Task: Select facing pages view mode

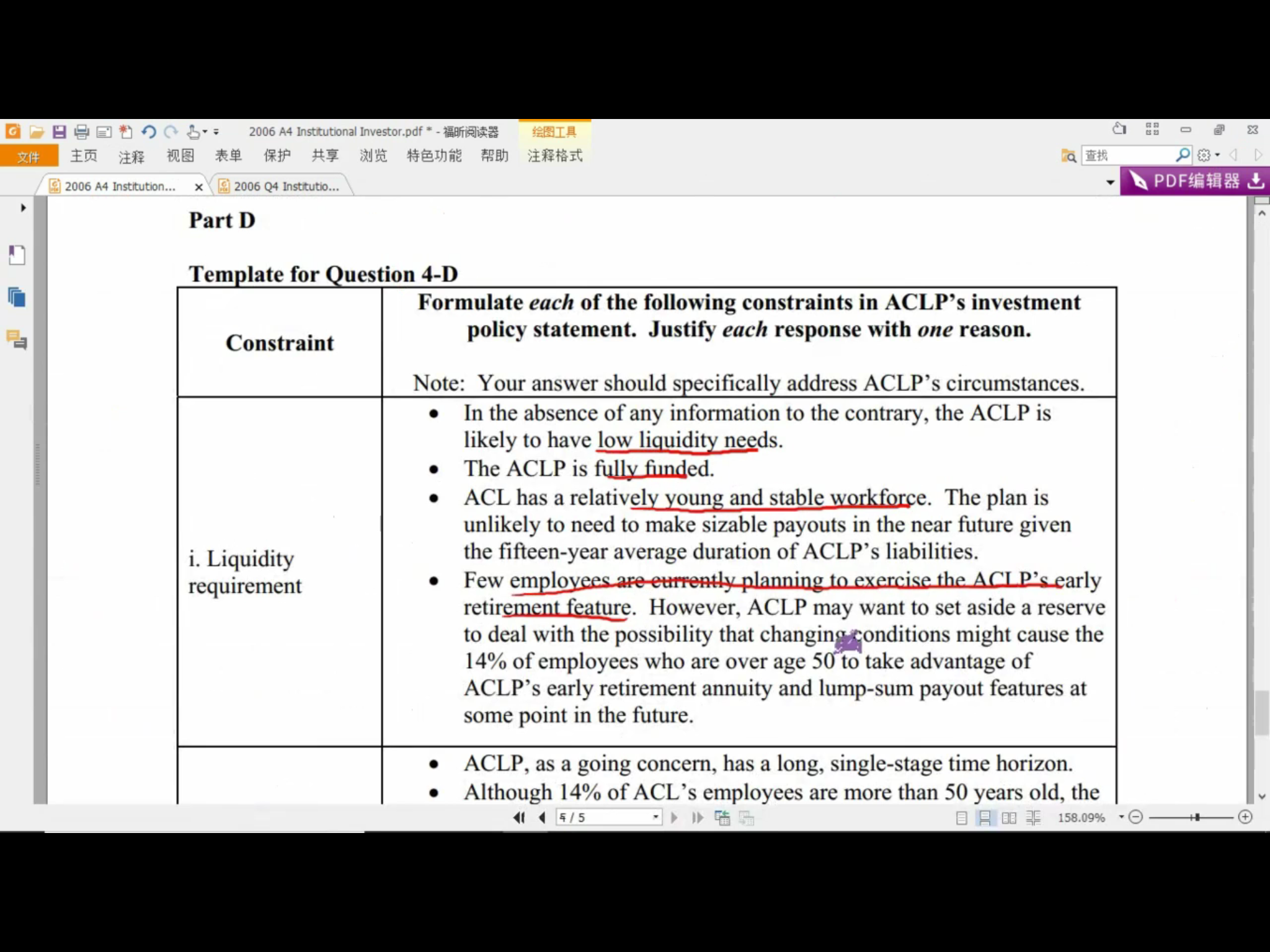Action: (1009, 818)
